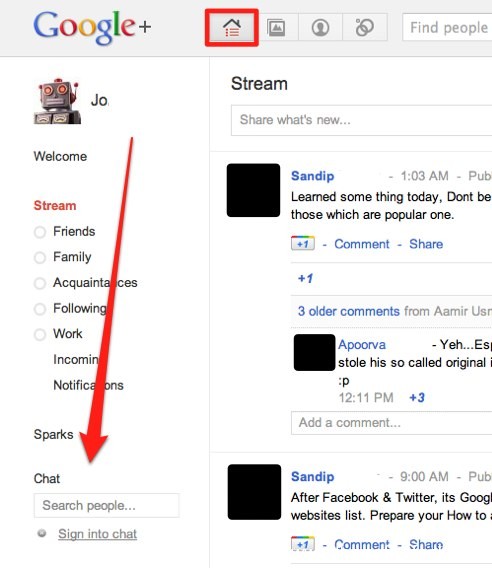Screen dimensions: 492x568
Task: Select the Friends circle radio button
Action: (40, 232)
